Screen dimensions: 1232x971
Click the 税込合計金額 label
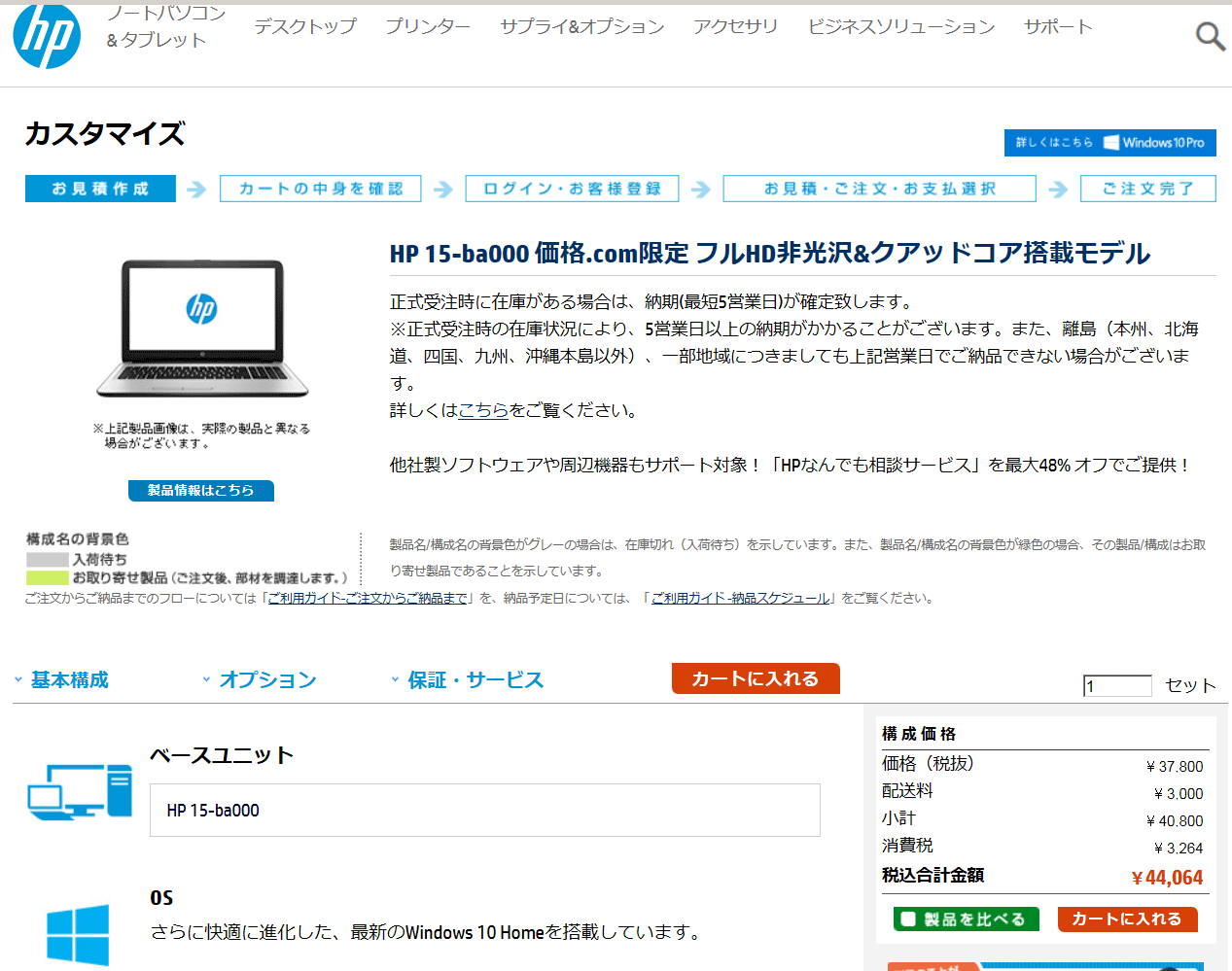[x=933, y=875]
